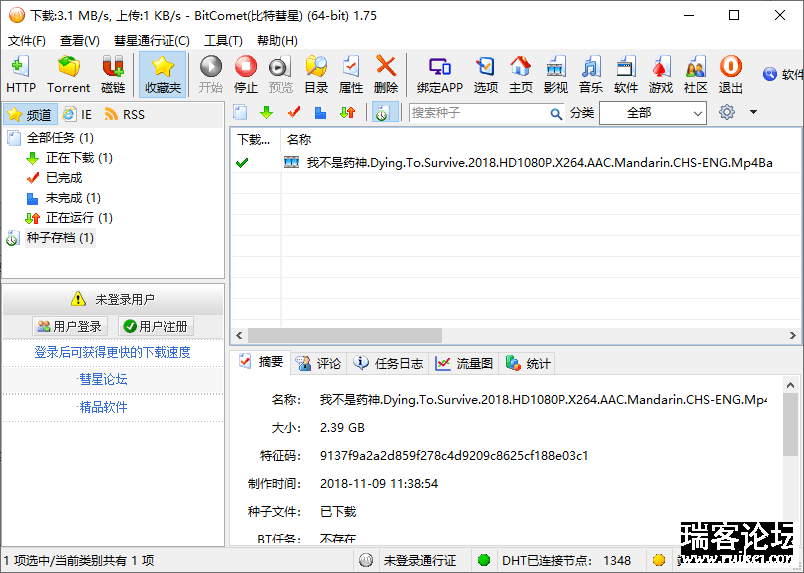Viewport: 804px width, 573px height.
Task: Switch to the 任务日志 tab
Action: 388,364
